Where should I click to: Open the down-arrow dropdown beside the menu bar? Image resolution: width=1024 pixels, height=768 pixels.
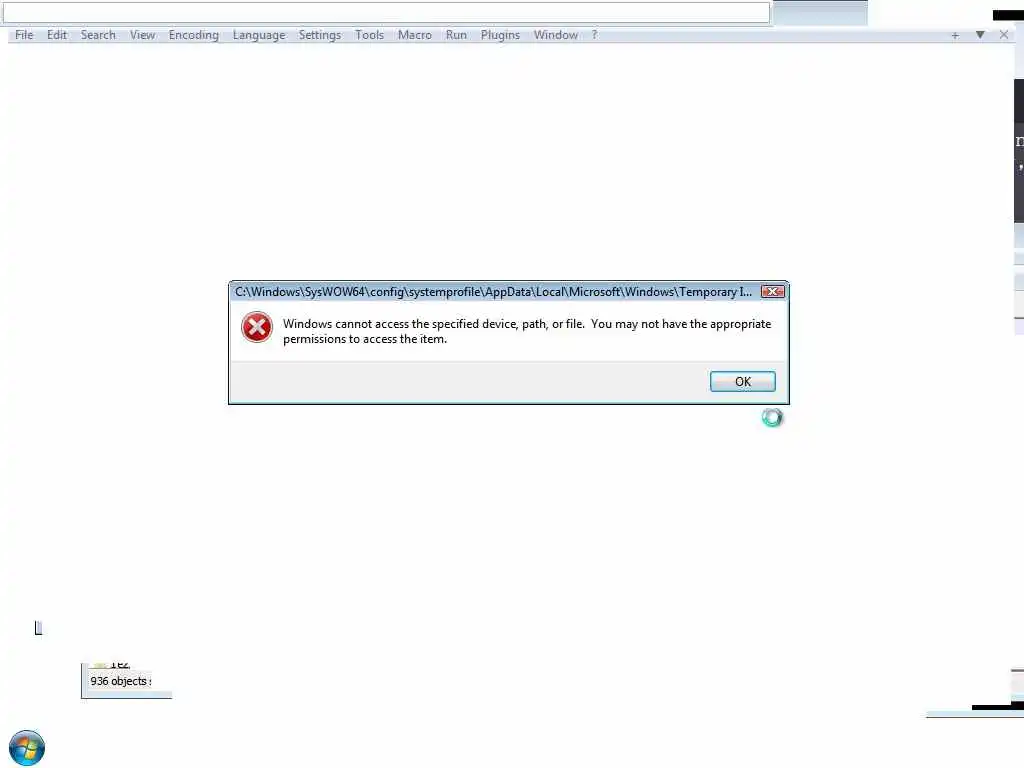pos(980,35)
